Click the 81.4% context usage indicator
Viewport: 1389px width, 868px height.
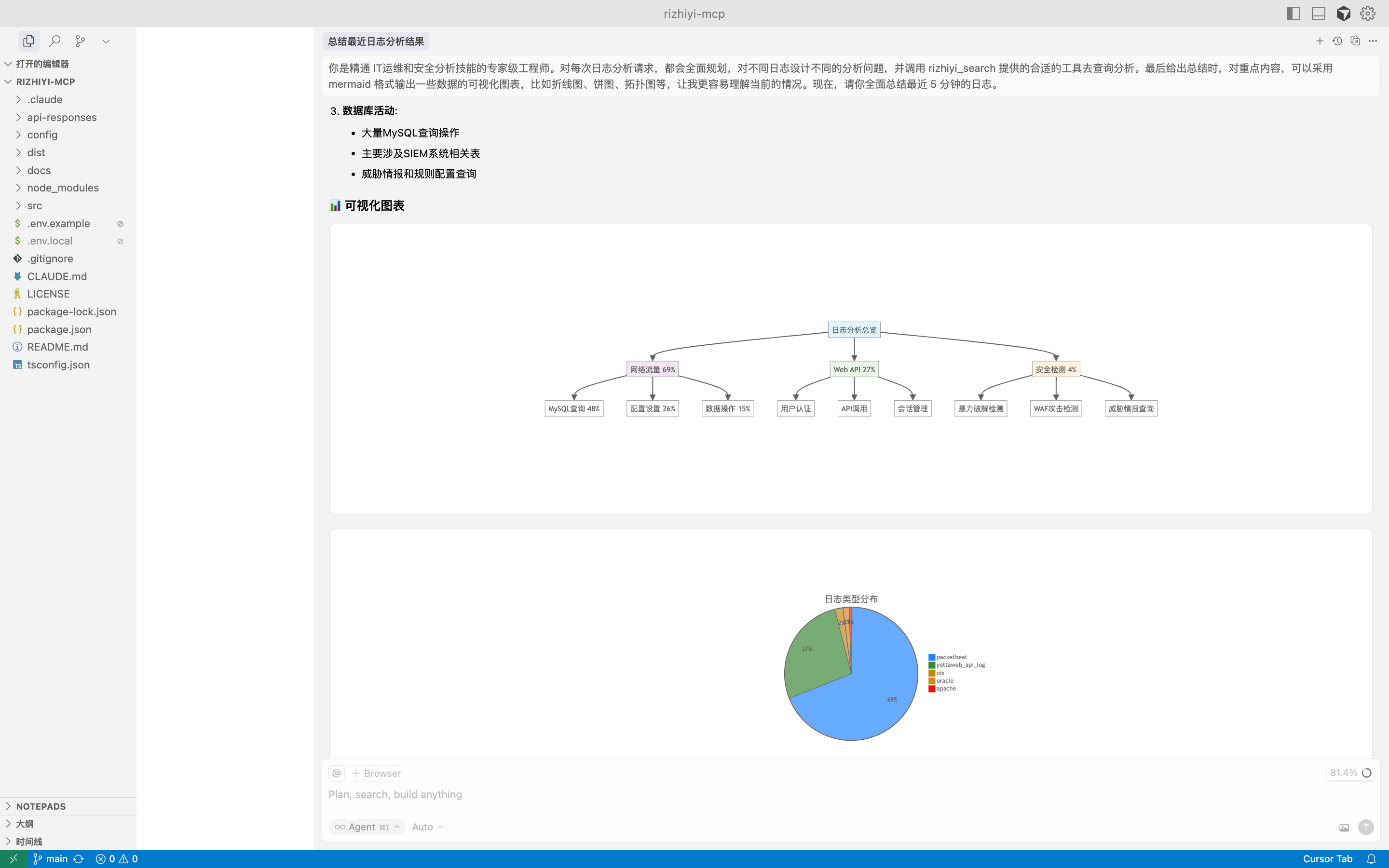[x=1350, y=773]
